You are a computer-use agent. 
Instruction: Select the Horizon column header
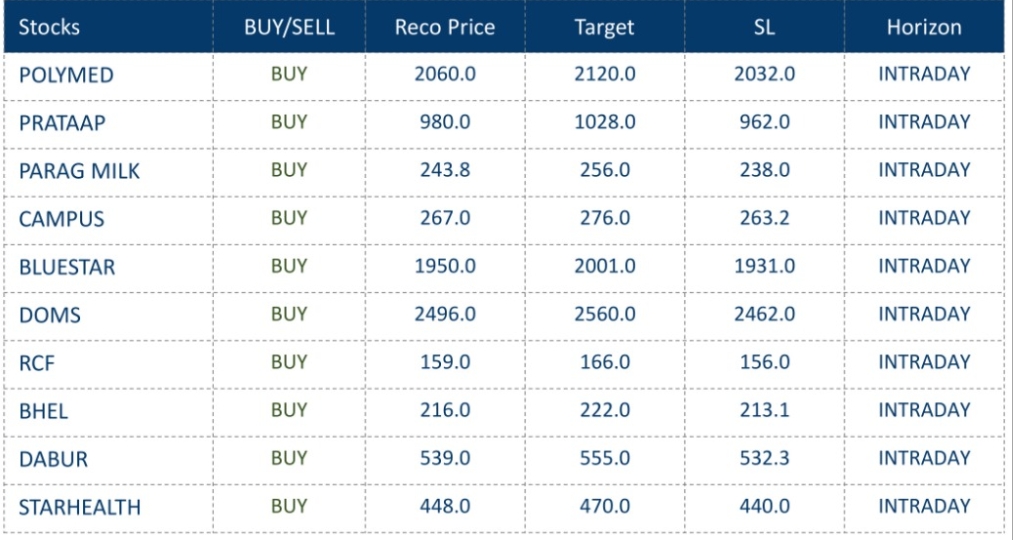tap(924, 27)
